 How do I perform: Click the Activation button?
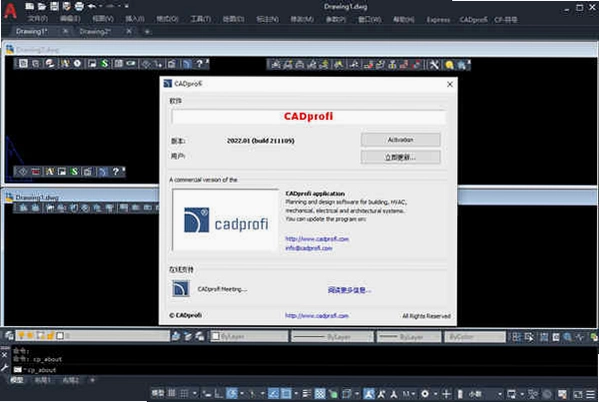point(400,139)
